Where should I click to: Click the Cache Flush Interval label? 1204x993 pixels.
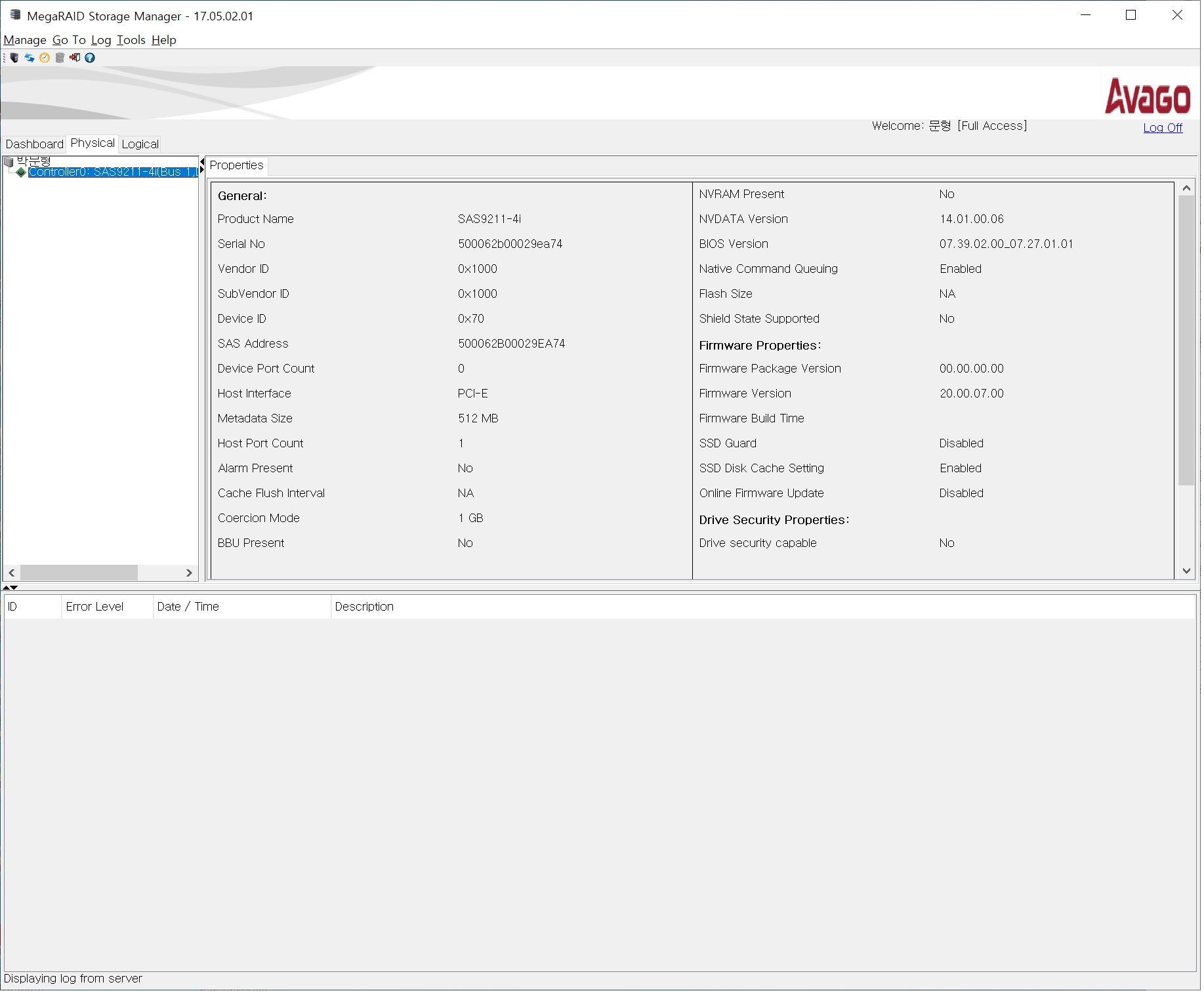click(x=272, y=493)
